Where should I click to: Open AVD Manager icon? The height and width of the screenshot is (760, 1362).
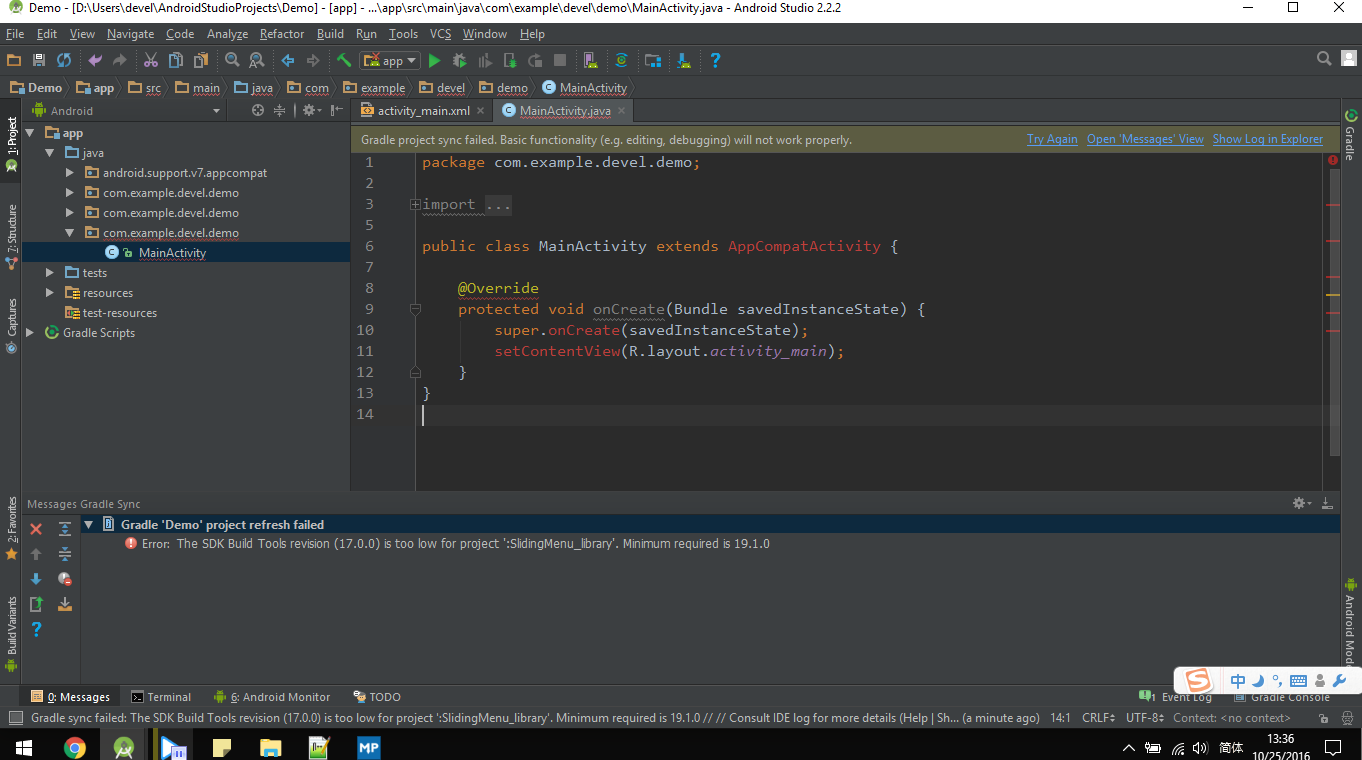(x=590, y=60)
